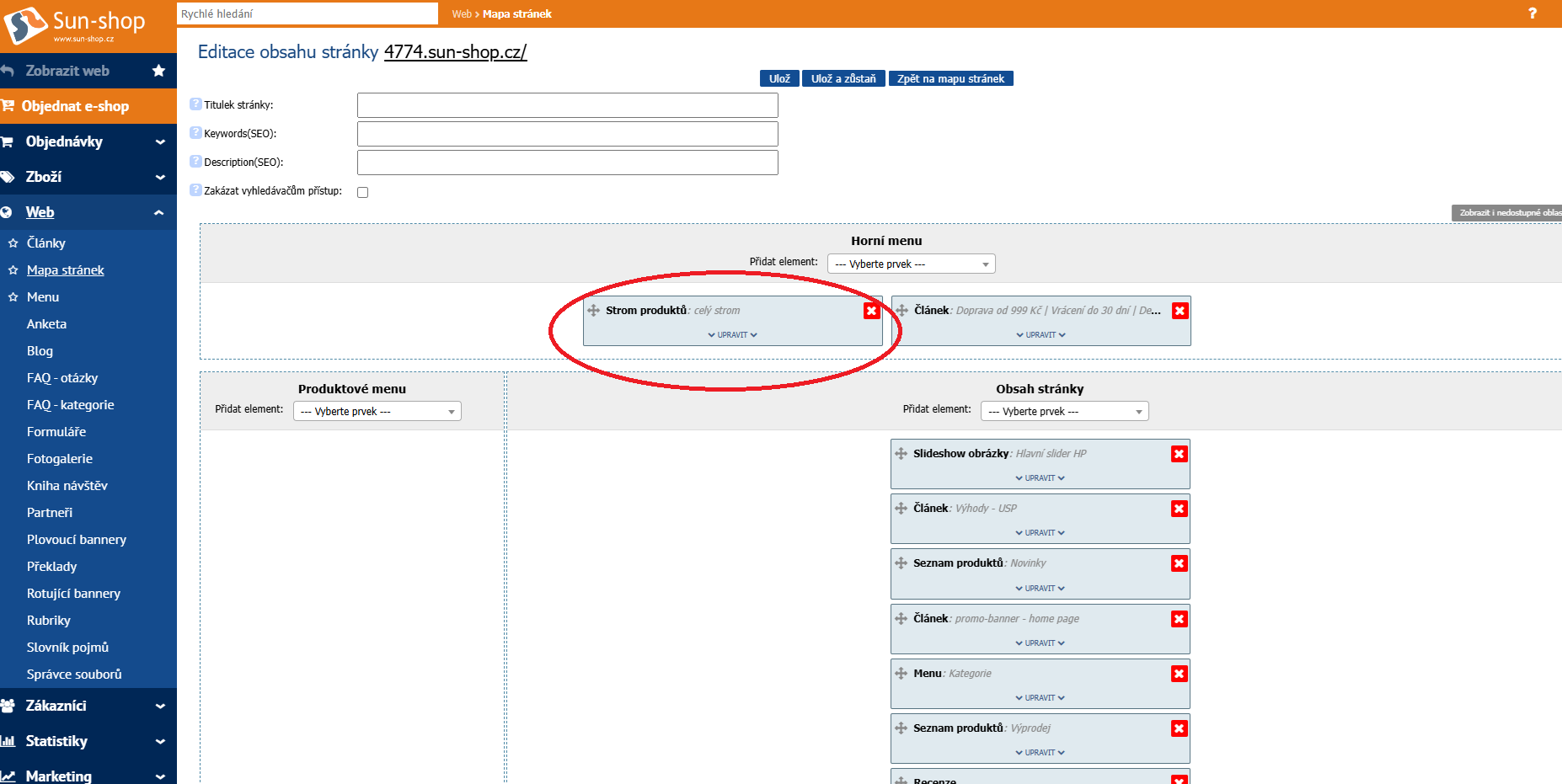This screenshot has height=784, width=1562.
Task: Delete the Menu Kategorie element
Action: 1179,674
